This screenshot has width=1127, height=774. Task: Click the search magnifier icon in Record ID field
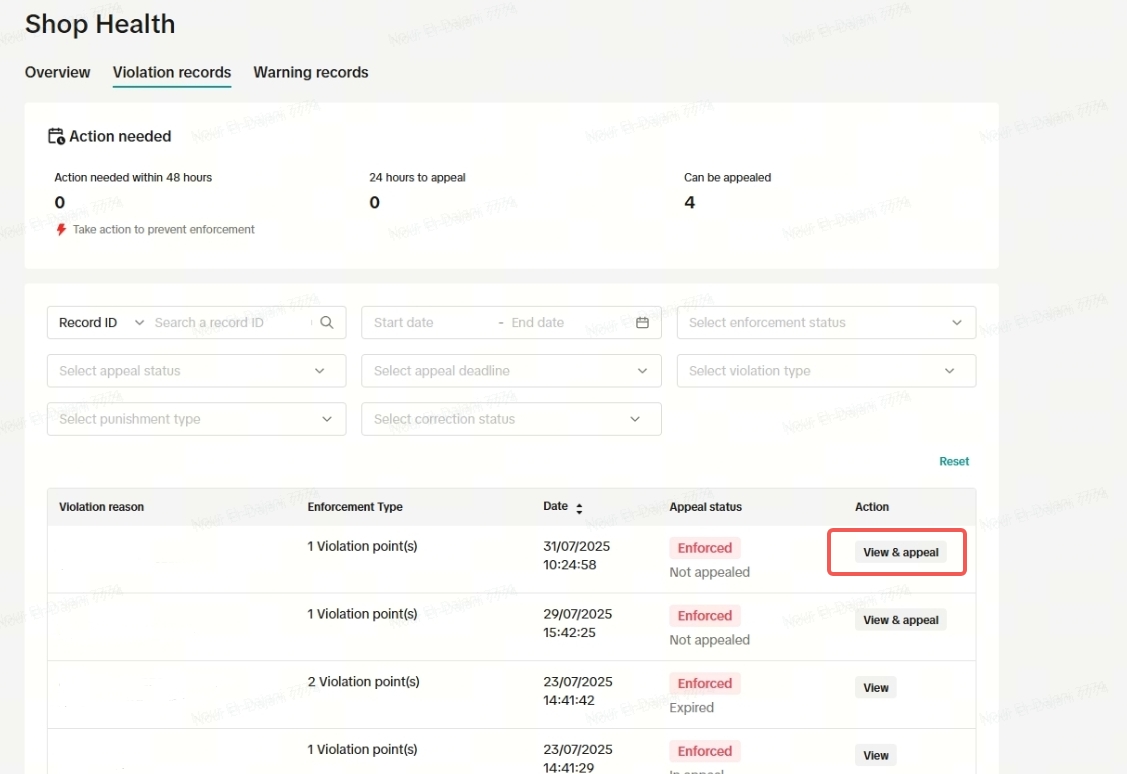[326, 323]
